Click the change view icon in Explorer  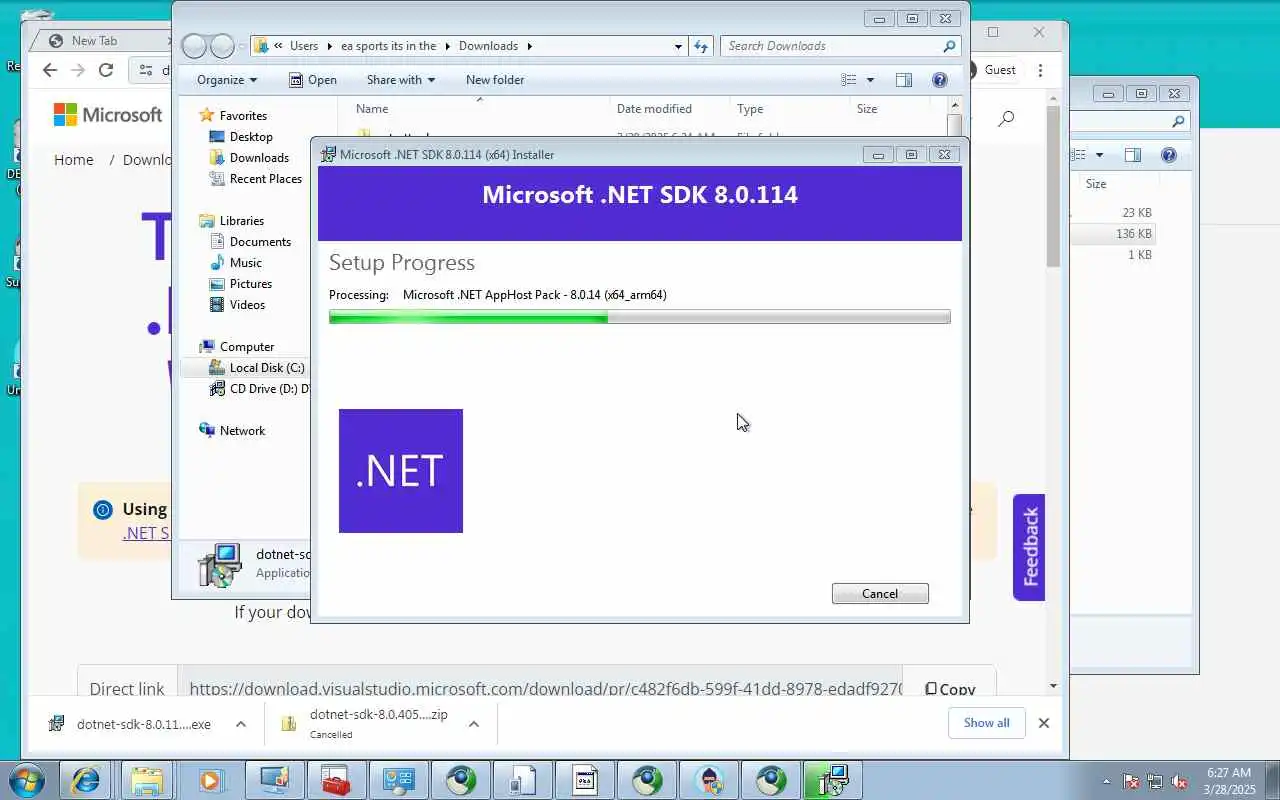tap(849, 80)
